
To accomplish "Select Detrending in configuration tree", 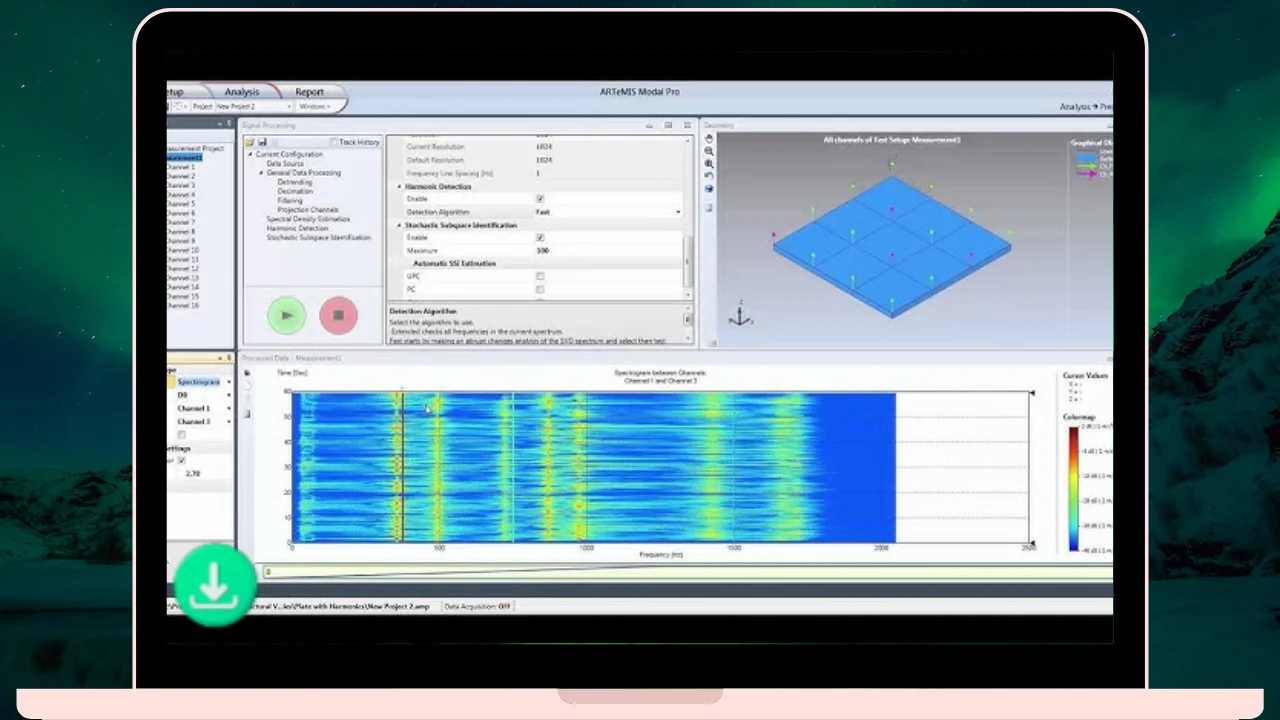I will coord(295,182).
